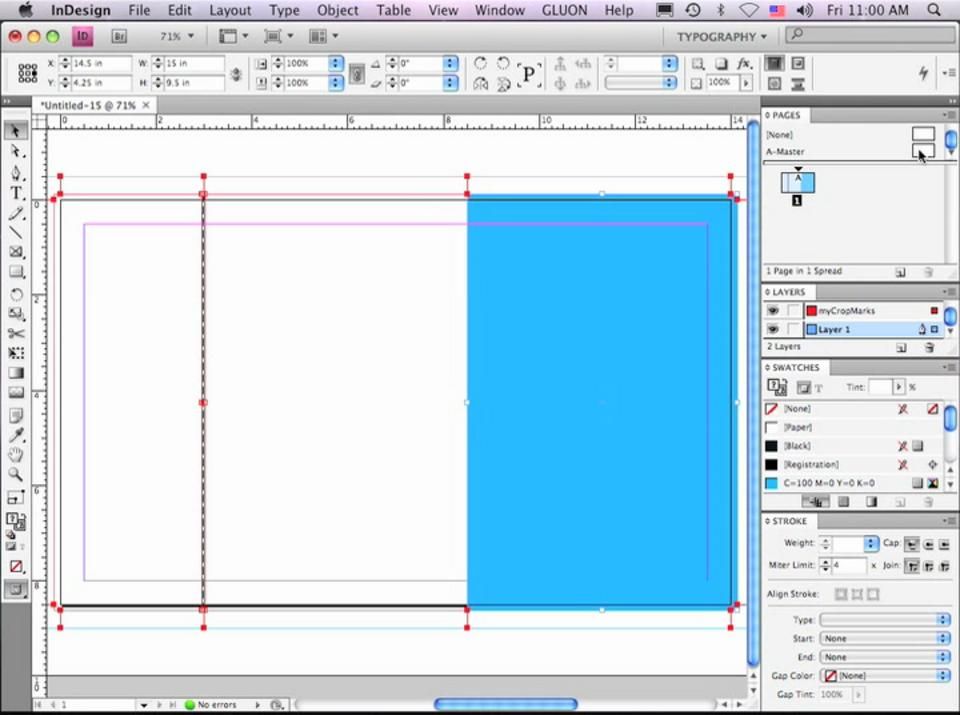Switch to Untitled-15 document tab
The image size is (960, 715).
(x=88, y=105)
